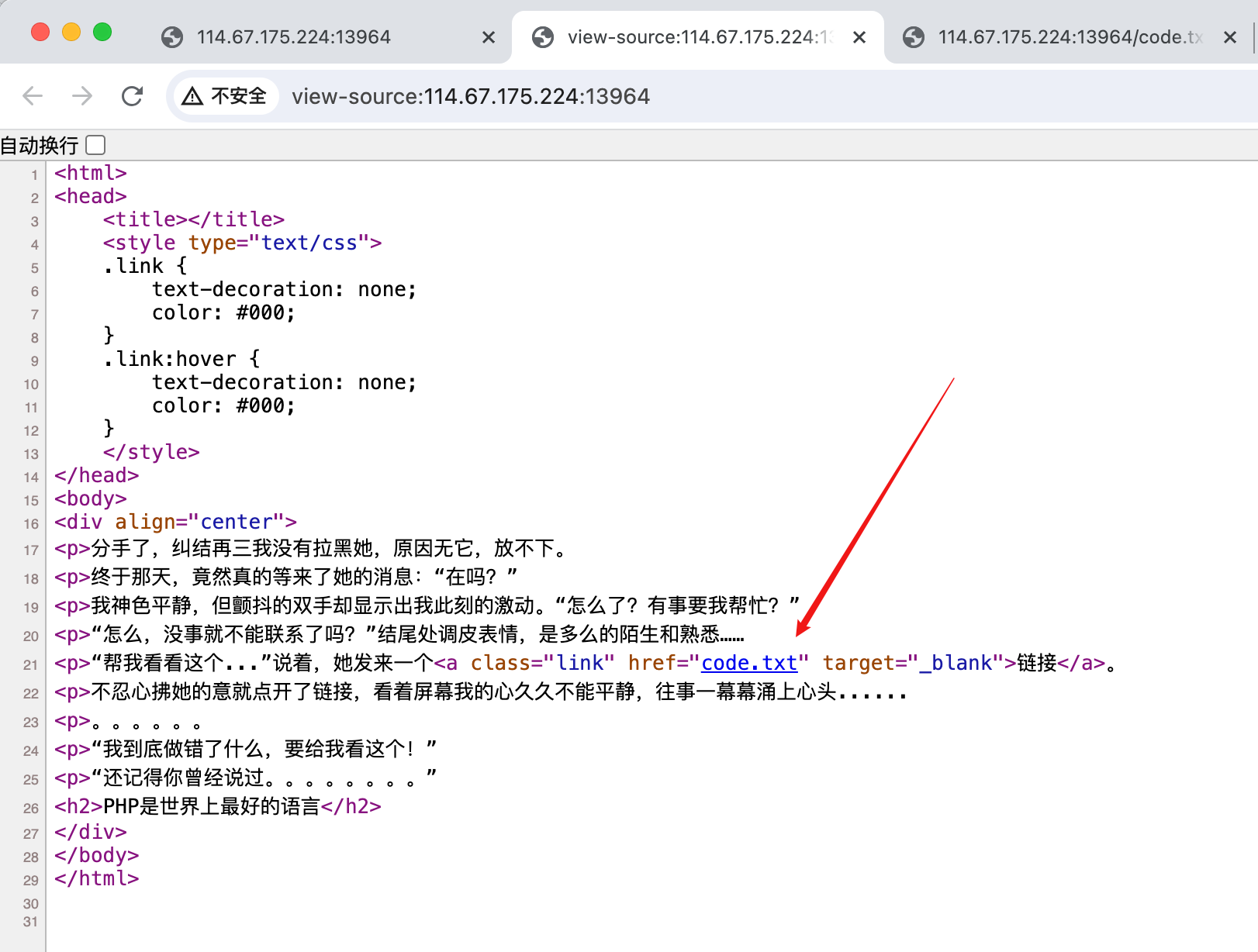This screenshot has height=952, width=1258.
Task: Go back using the back navigation arrow
Action: coord(32,95)
